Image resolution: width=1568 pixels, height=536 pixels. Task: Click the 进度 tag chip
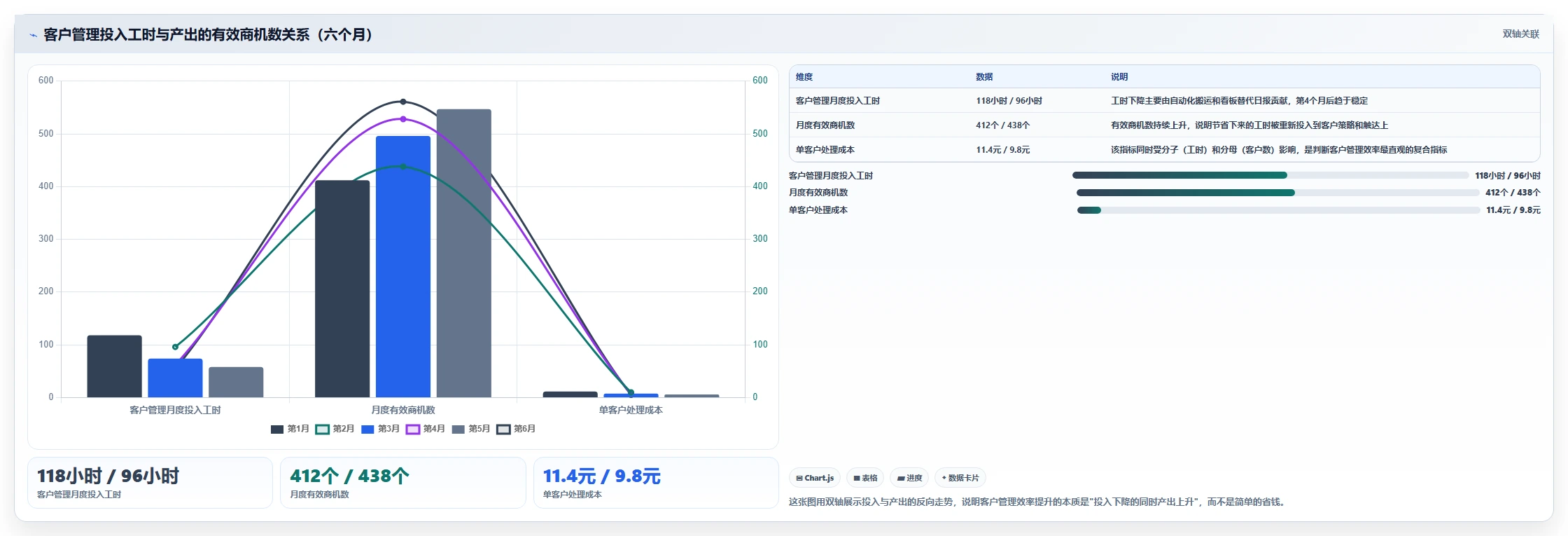coord(909,478)
